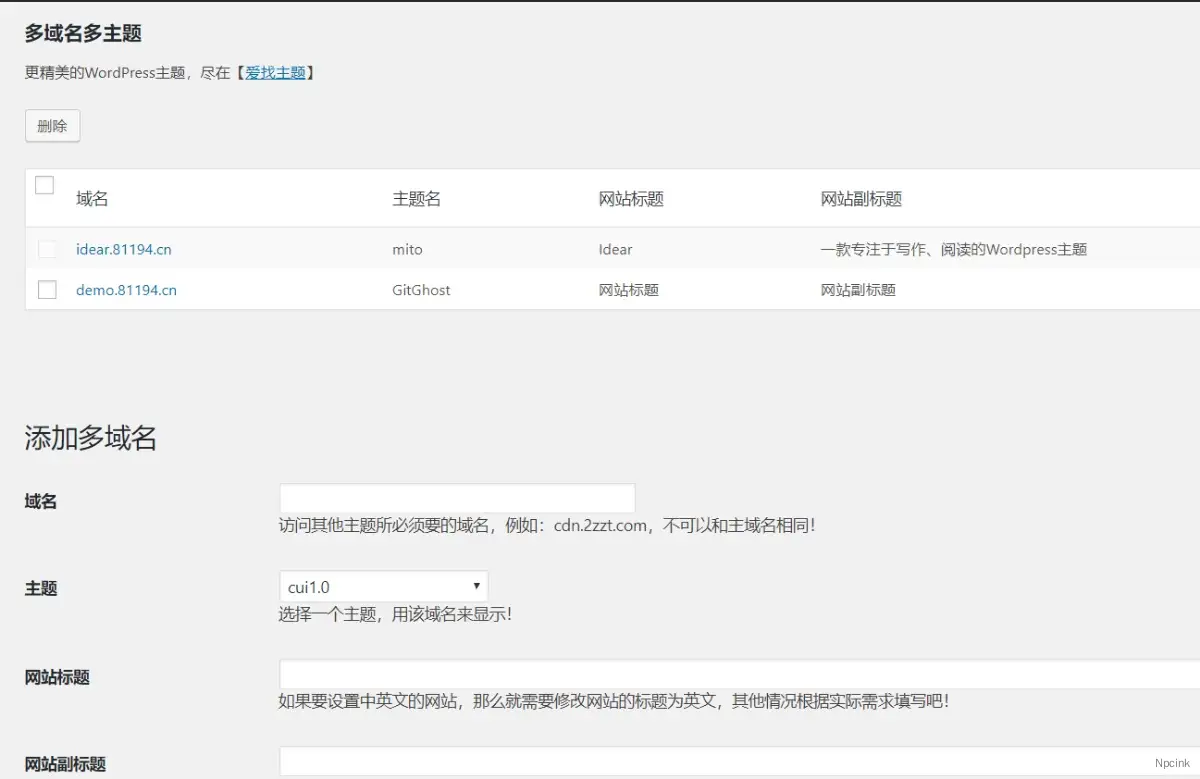Image resolution: width=1200 pixels, height=779 pixels.
Task: Click the 添加多域名 section heading
Action: 91,438
